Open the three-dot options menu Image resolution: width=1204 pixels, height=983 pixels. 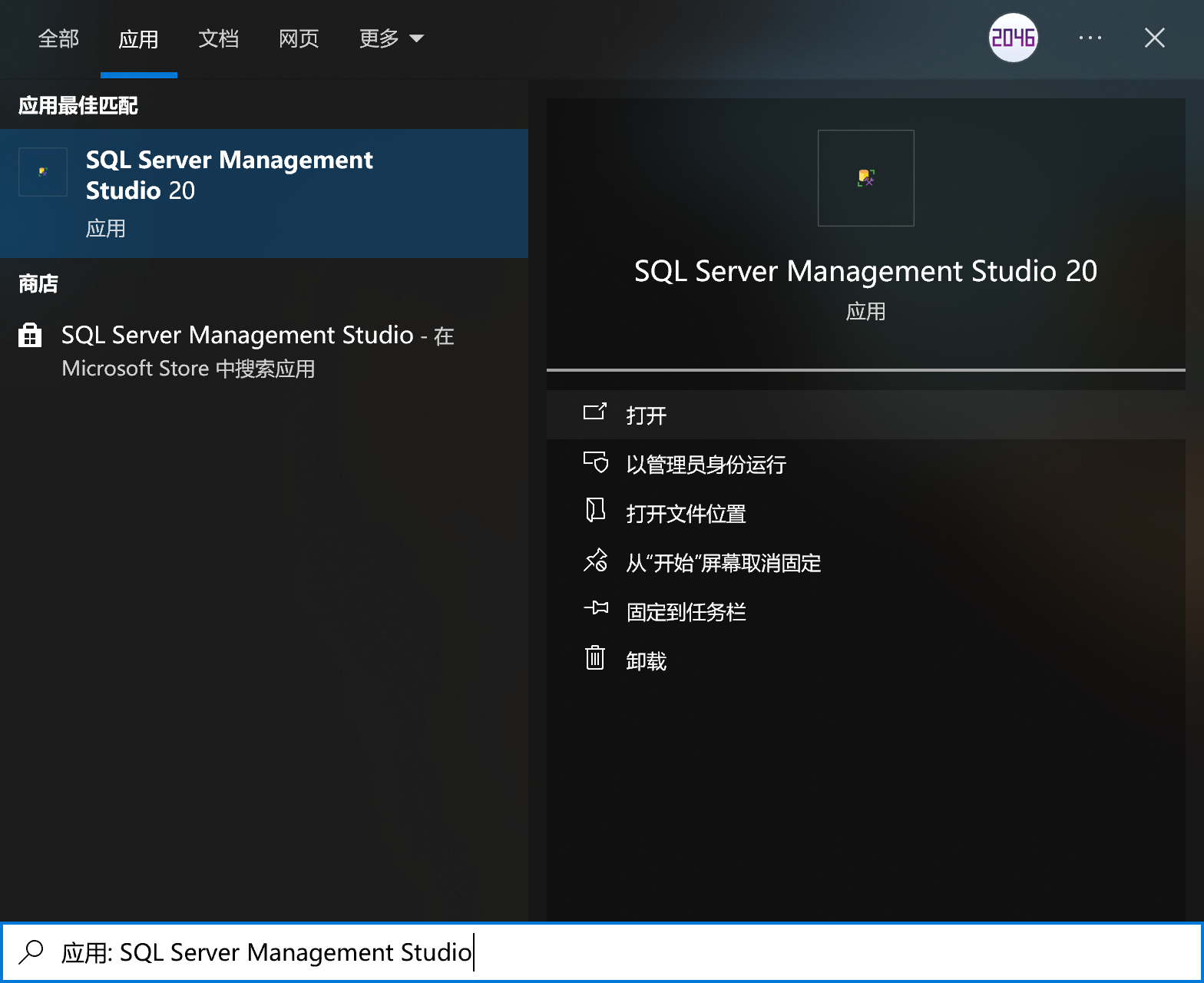[1090, 38]
